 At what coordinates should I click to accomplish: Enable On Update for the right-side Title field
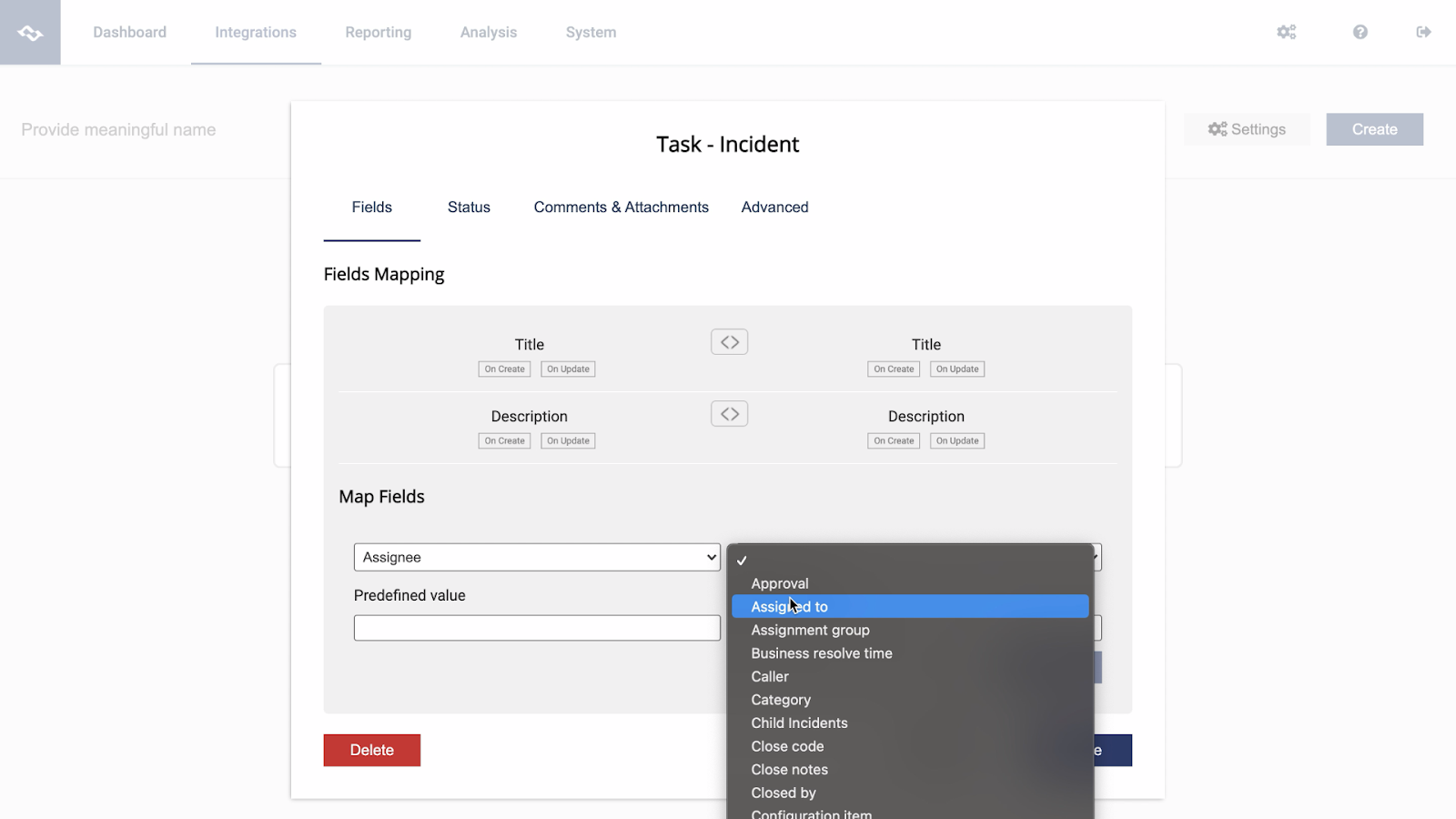(x=956, y=369)
